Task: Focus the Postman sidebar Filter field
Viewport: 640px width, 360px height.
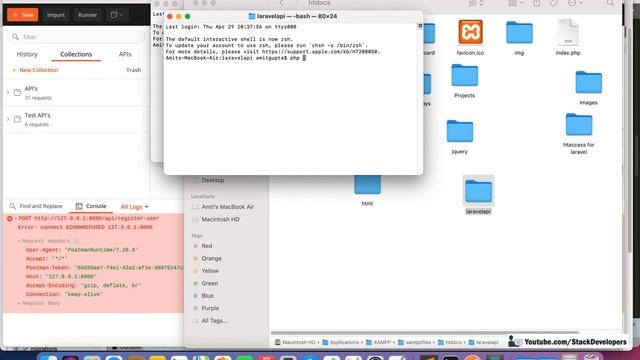Action: 77,37
